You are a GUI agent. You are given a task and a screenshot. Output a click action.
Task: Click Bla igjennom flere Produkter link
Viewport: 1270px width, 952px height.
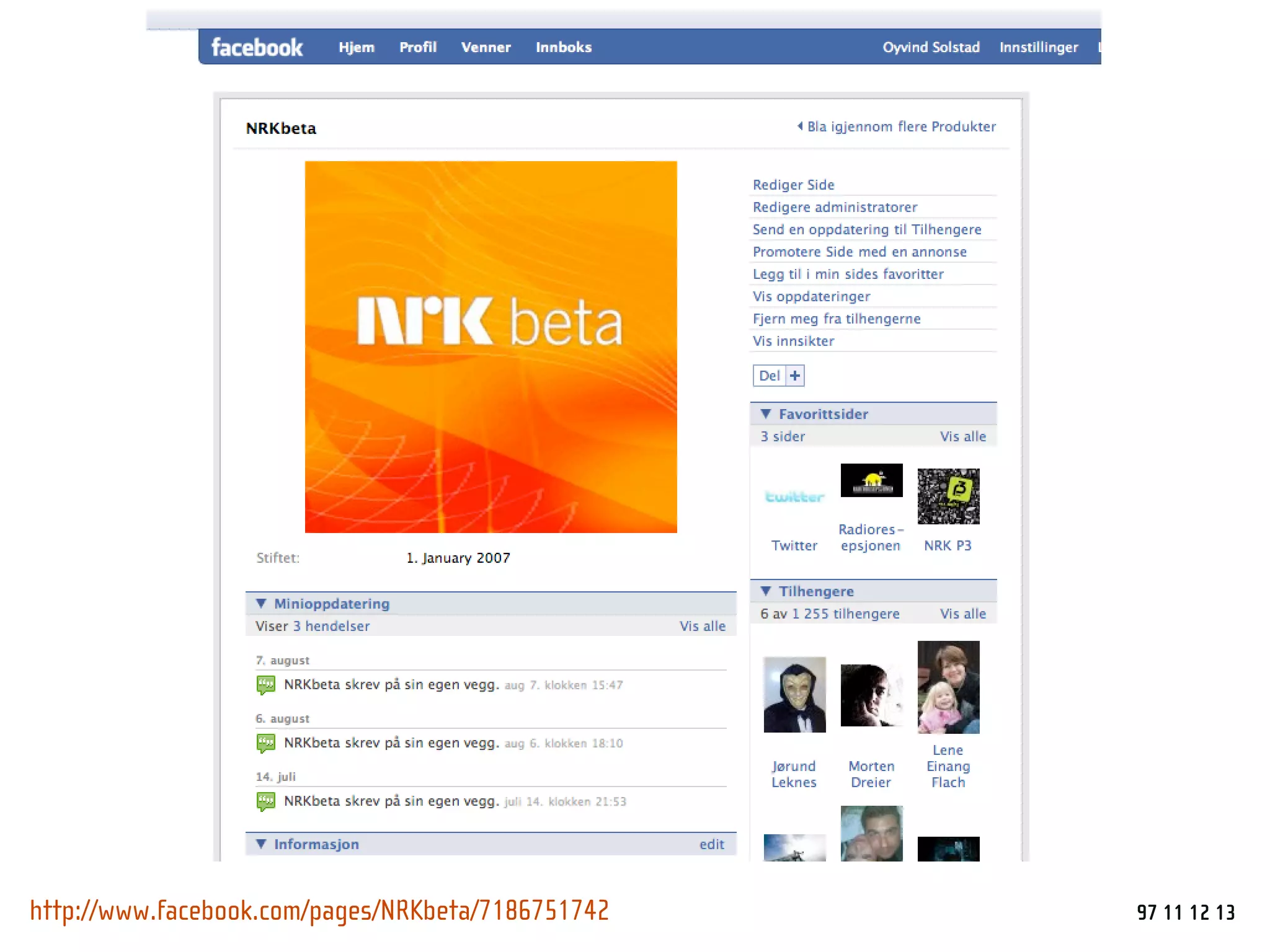pos(902,126)
